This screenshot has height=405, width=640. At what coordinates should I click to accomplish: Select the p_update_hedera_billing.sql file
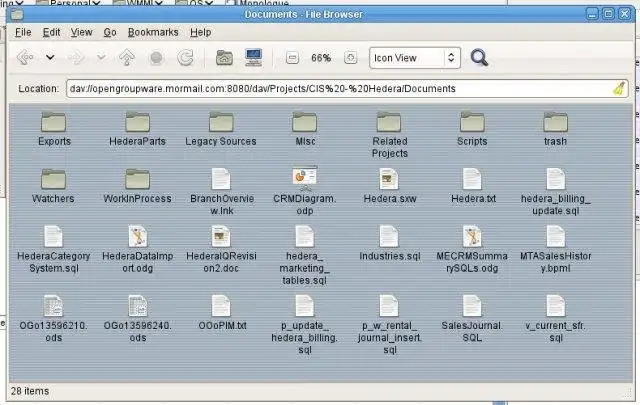304,325
